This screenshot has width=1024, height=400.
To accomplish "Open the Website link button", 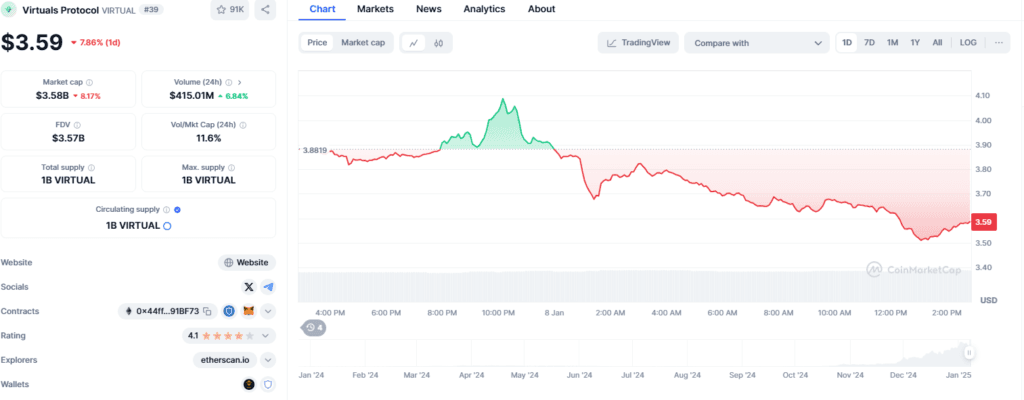I will point(247,262).
